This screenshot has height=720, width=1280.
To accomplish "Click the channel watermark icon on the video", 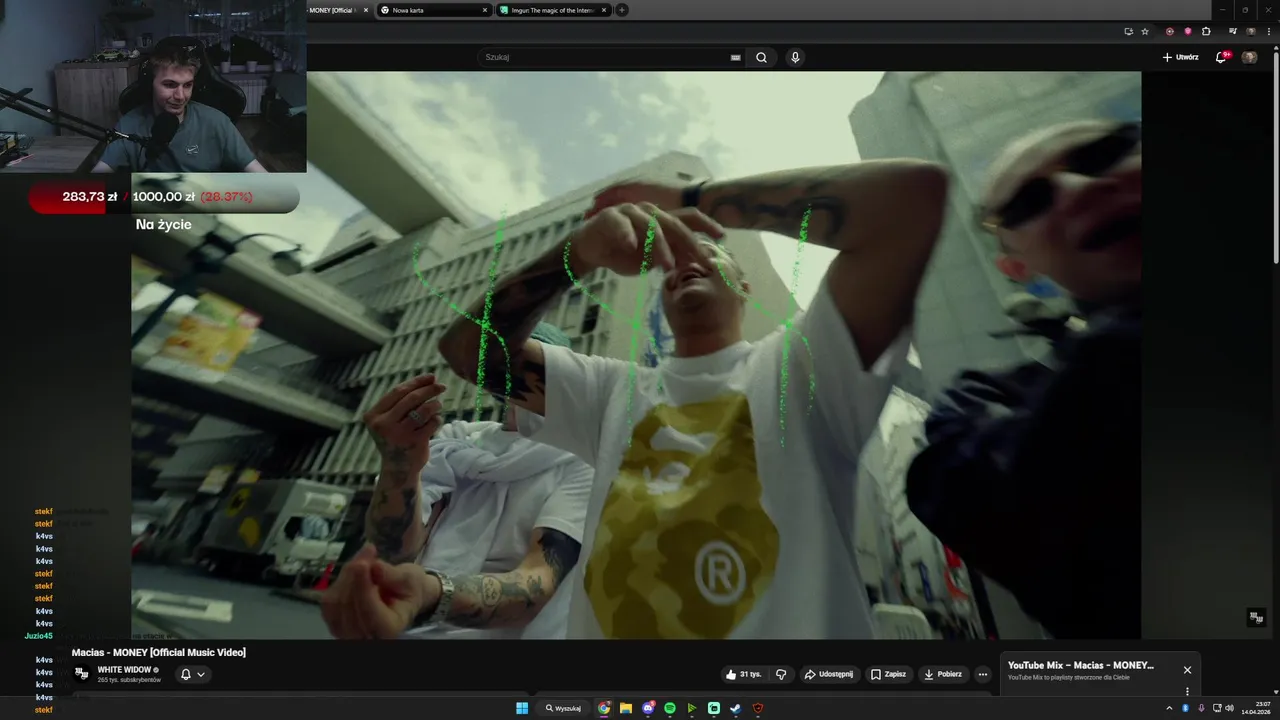I will pyautogui.click(x=1256, y=618).
